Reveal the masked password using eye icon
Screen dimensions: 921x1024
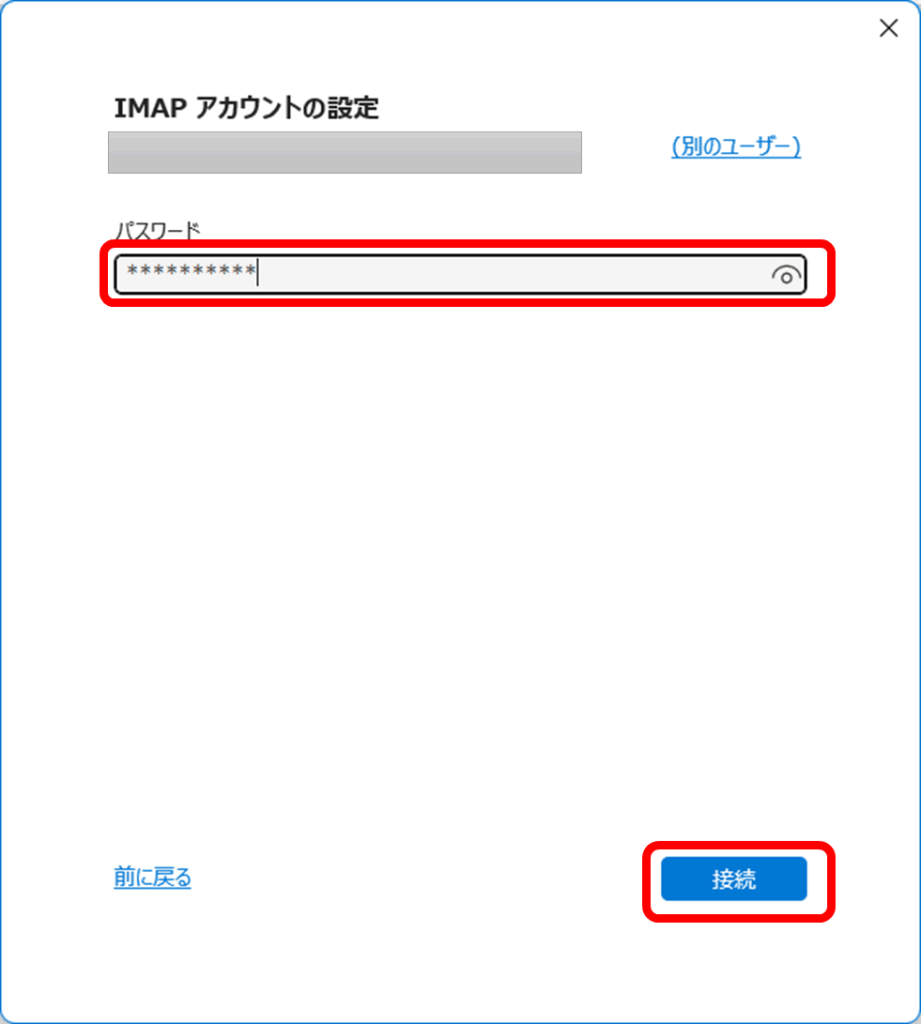(786, 276)
